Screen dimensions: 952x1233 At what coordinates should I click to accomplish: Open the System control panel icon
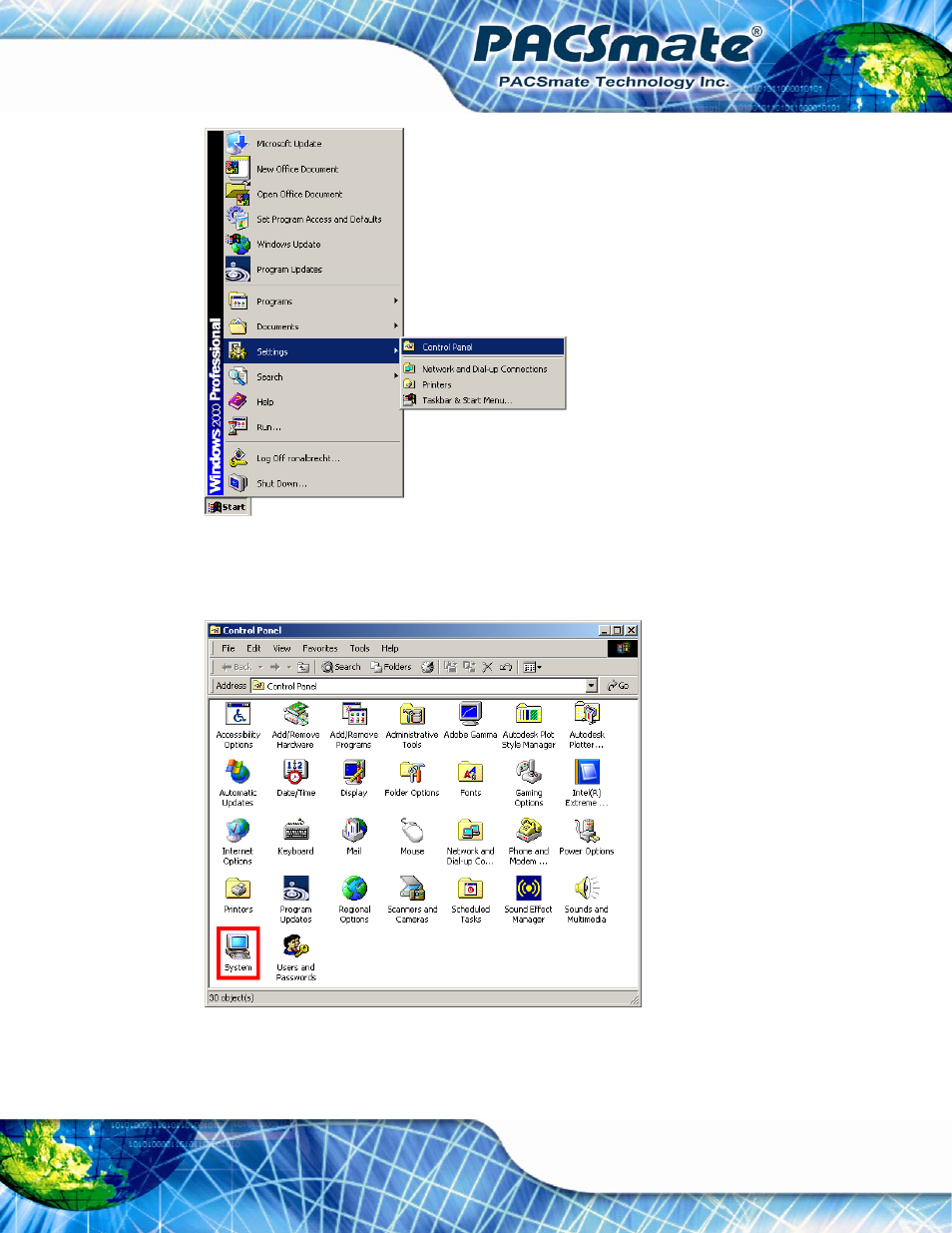pos(238,952)
